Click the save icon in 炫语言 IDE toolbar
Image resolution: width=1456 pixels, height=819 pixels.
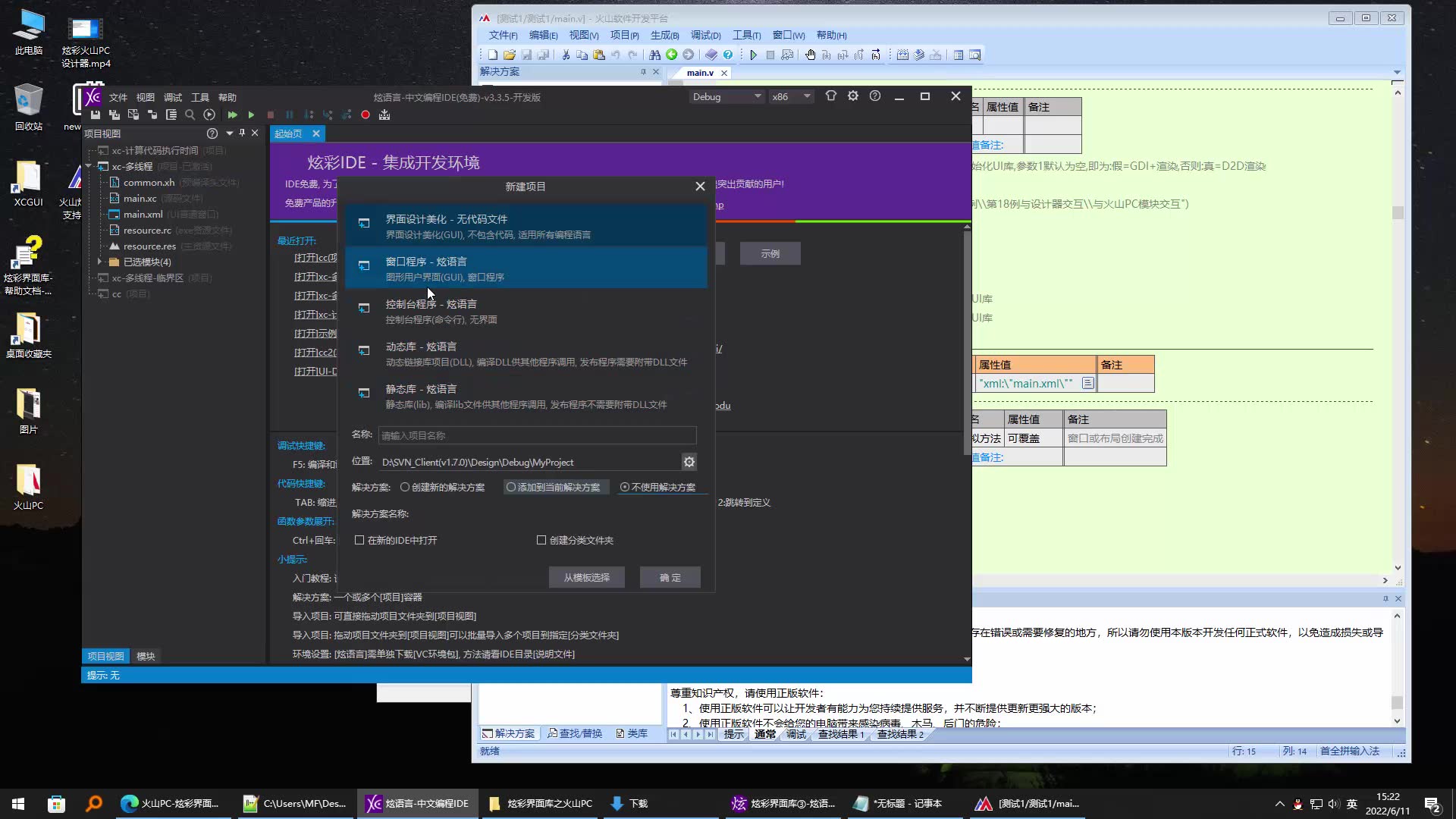(96, 115)
